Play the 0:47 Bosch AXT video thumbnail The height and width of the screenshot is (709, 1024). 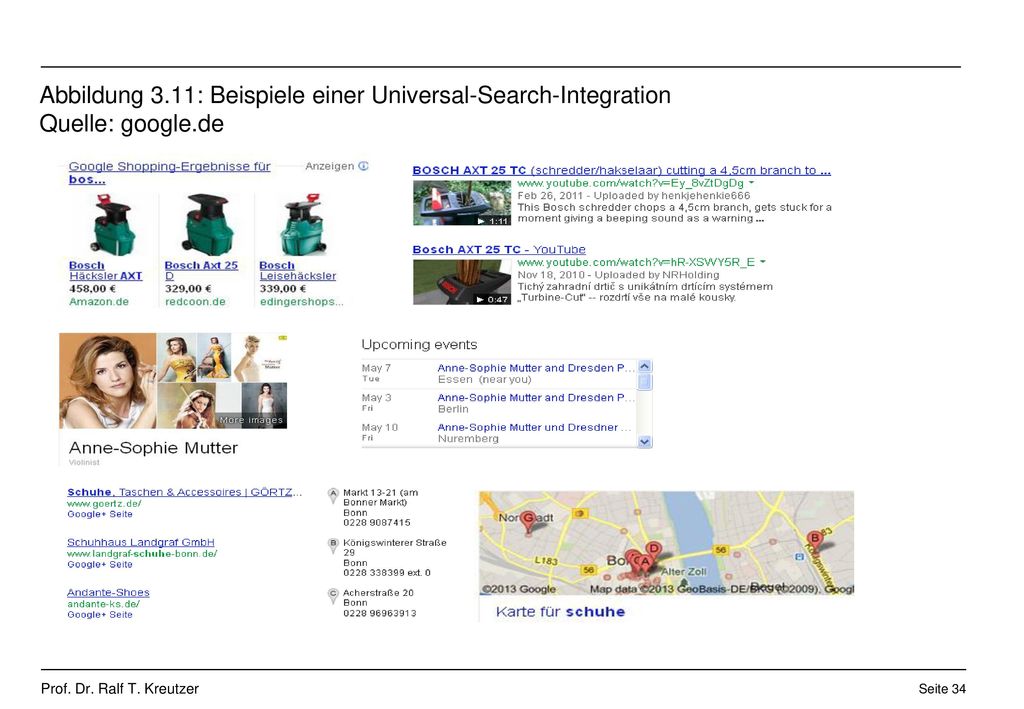(x=462, y=282)
